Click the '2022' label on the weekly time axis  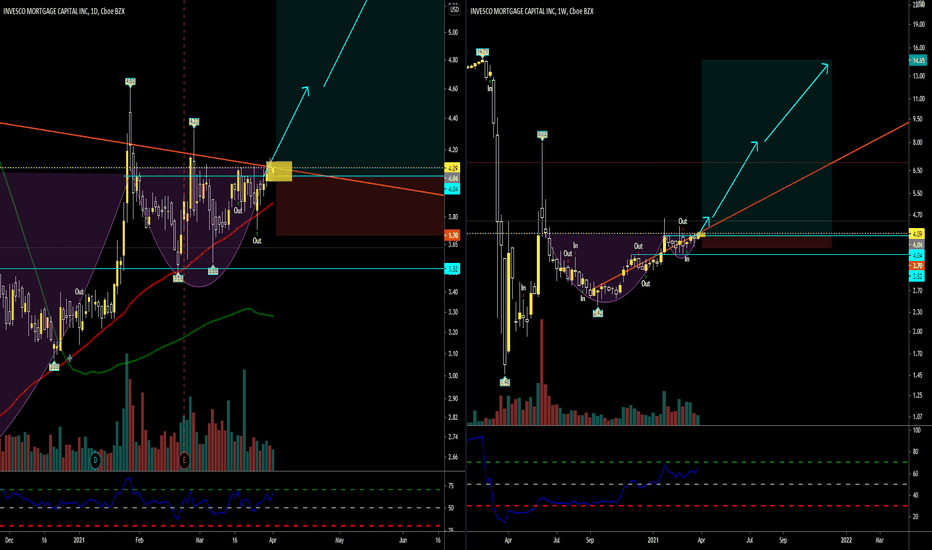[846, 540]
